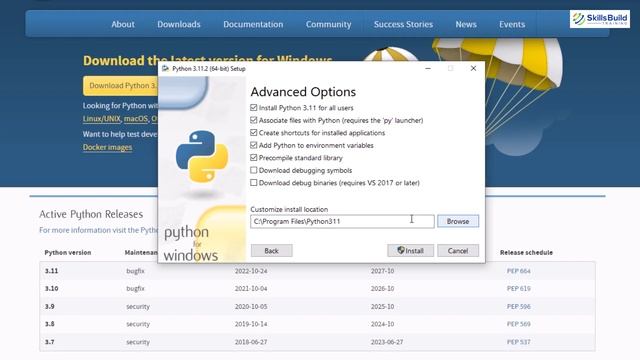The image size is (640, 360).
Task: Click the install location path field
Action: click(342, 221)
